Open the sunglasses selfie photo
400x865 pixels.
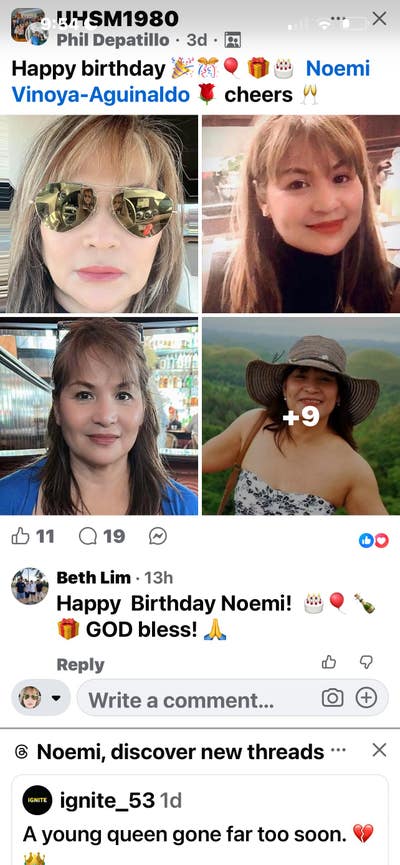[x=99, y=213]
